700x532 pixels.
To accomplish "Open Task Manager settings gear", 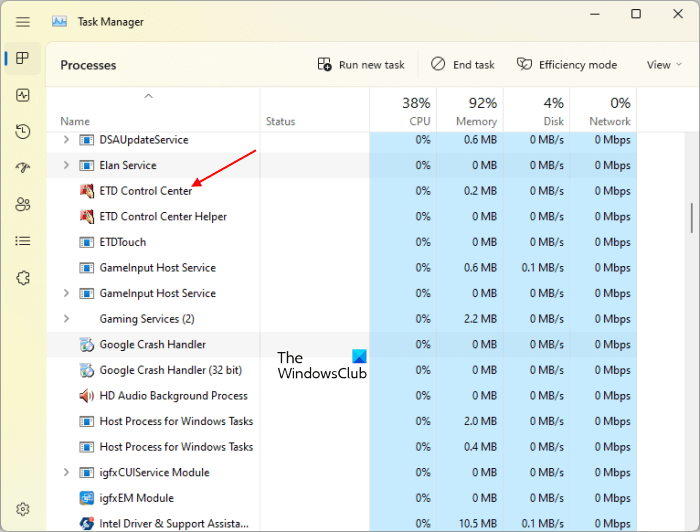I will click(x=23, y=509).
